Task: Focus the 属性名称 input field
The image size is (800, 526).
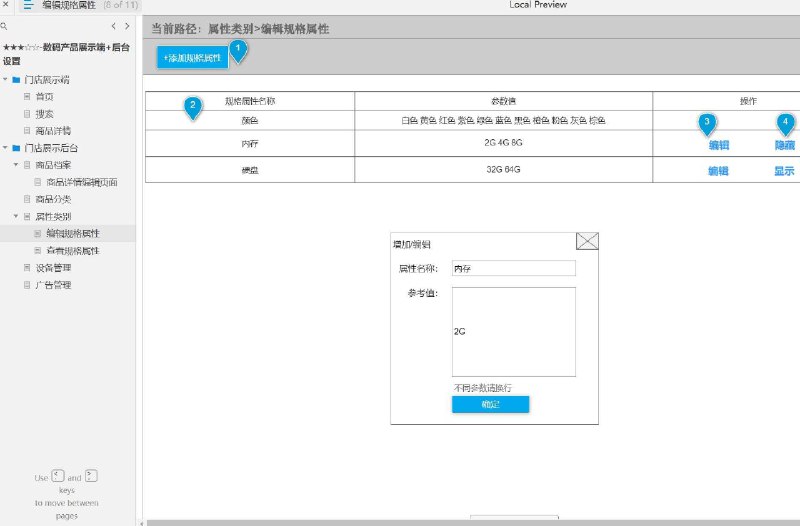Action: click(x=514, y=268)
